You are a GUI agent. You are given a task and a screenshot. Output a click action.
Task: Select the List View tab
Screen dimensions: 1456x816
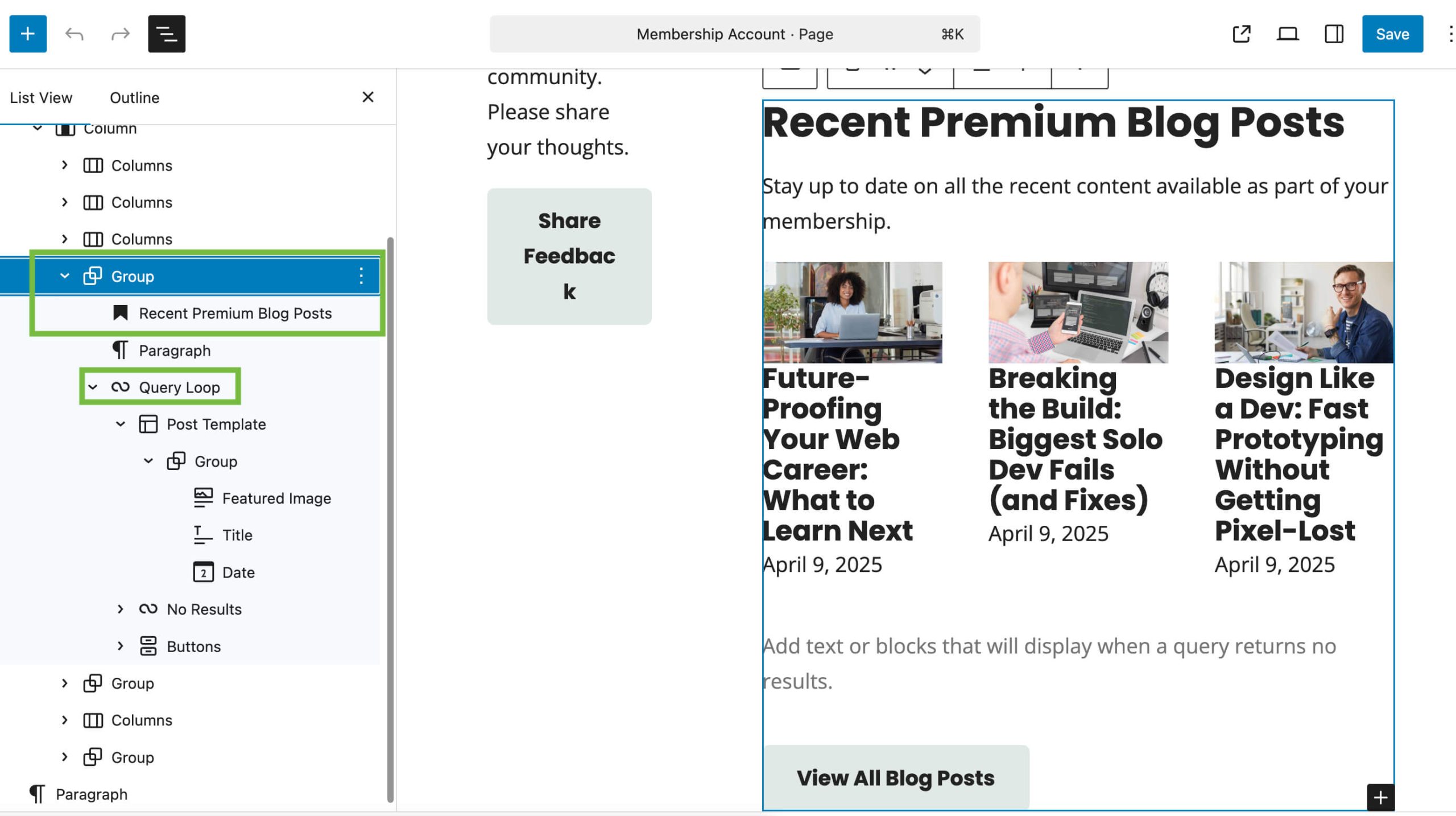[x=41, y=98]
